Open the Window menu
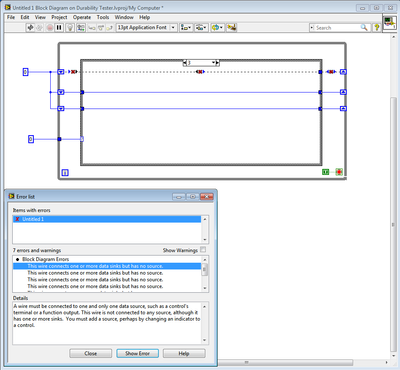 point(124,17)
